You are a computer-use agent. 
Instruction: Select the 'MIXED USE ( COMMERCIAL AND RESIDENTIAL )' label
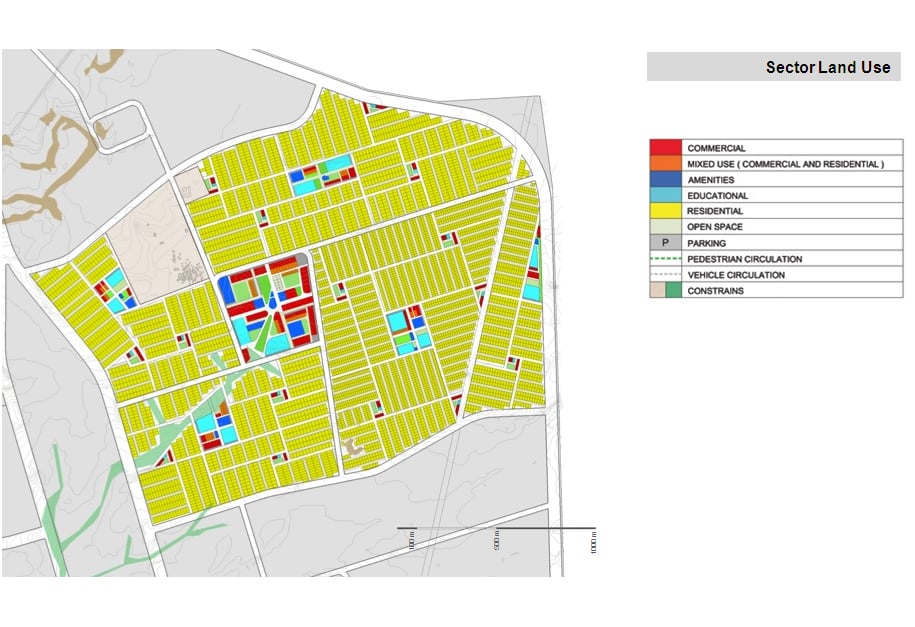tap(785, 164)
